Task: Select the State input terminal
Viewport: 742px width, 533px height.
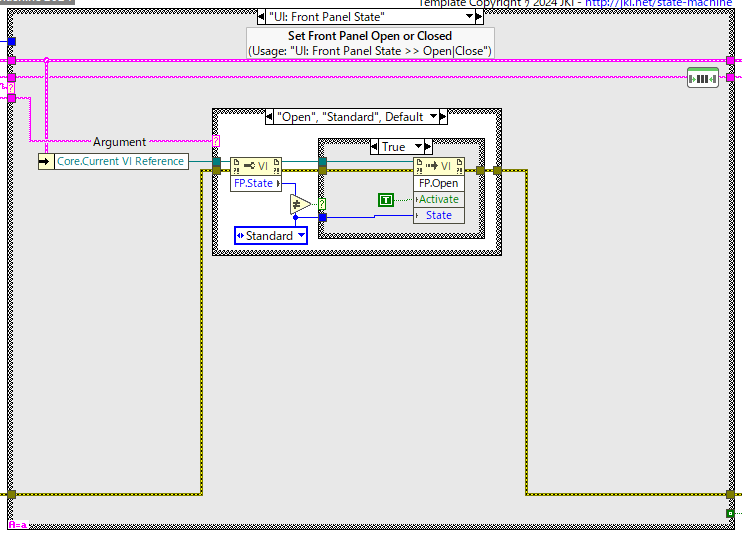Action: (x=439, y=215)
